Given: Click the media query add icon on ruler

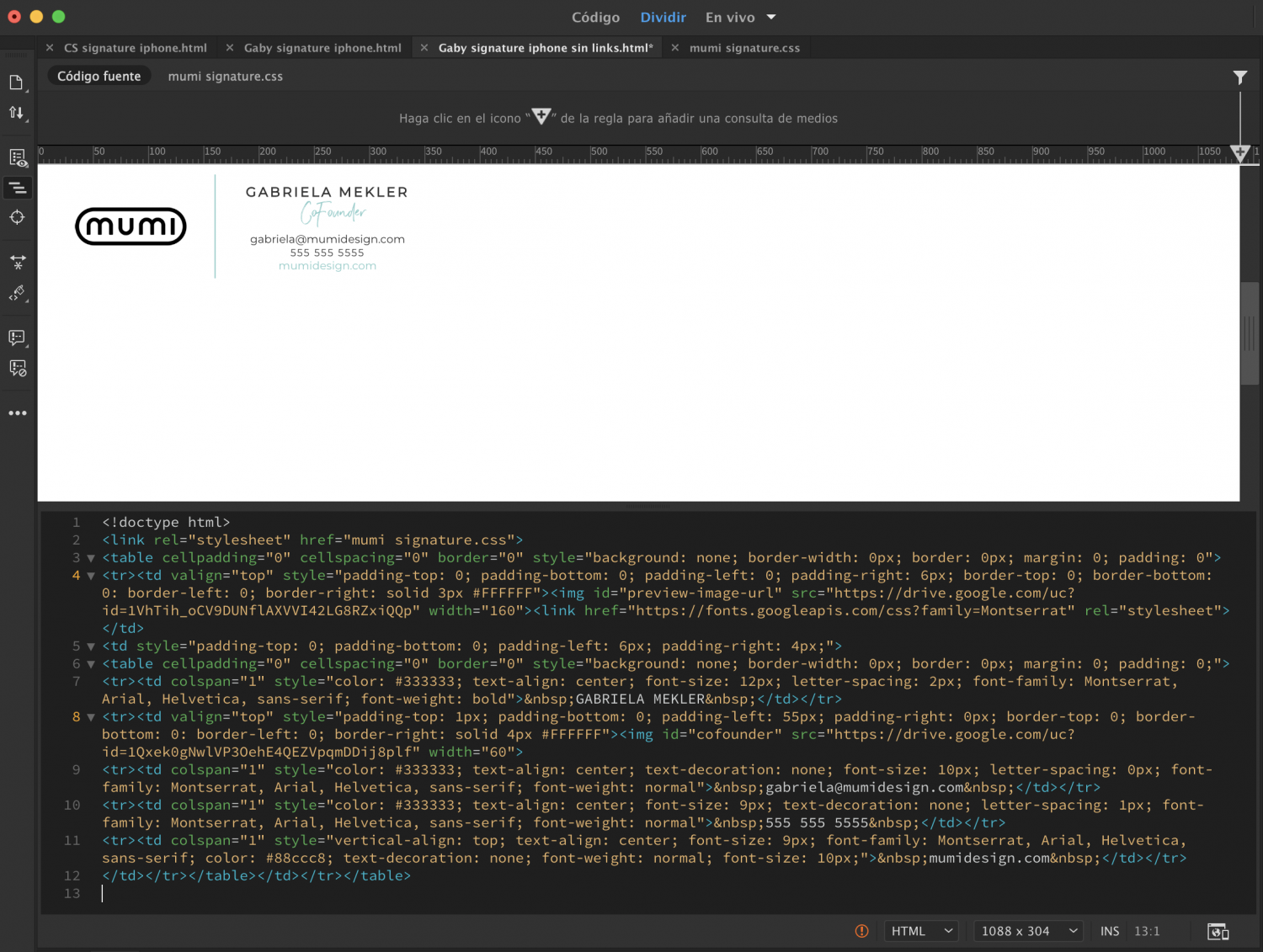Looking at the screenshot, I should [x=1239, y=152].
